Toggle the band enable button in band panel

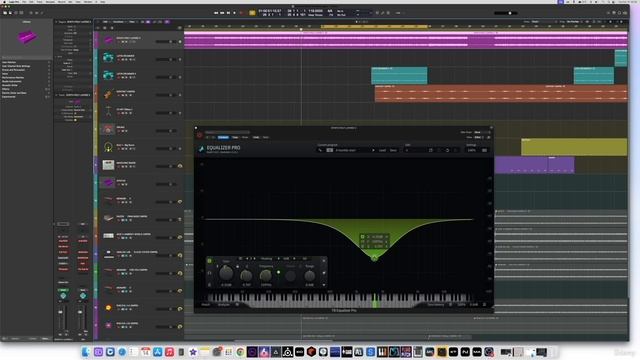pos(209,261)
